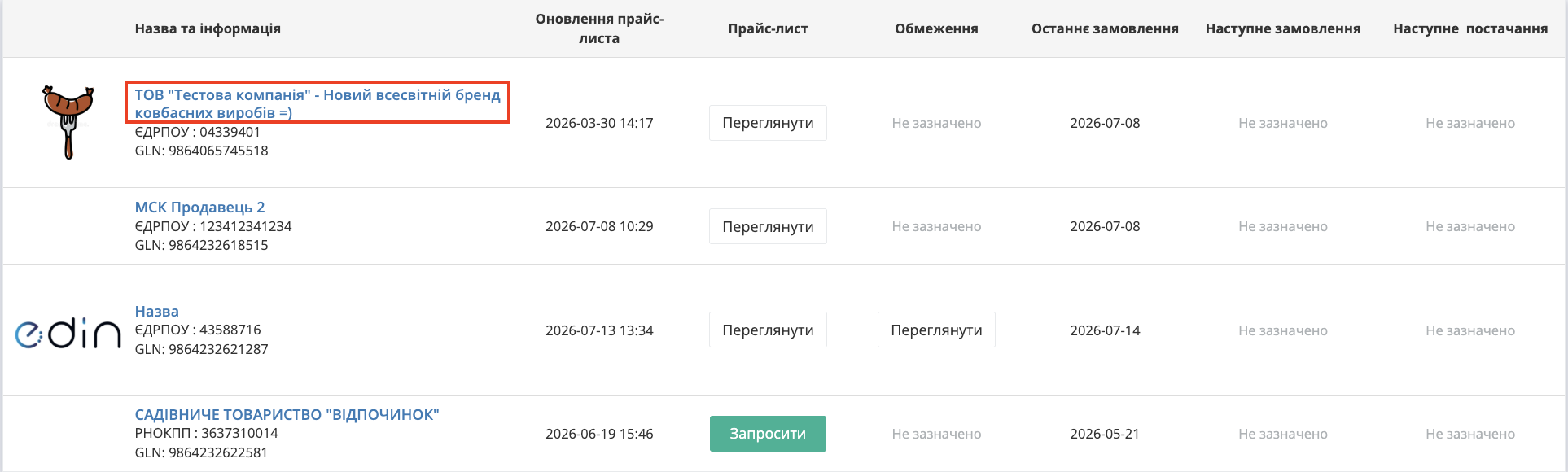This screenshot has height=472, width=1568.
Task: Open МСК Продавець 2 supplier link
Action: [x=199, y=207]
